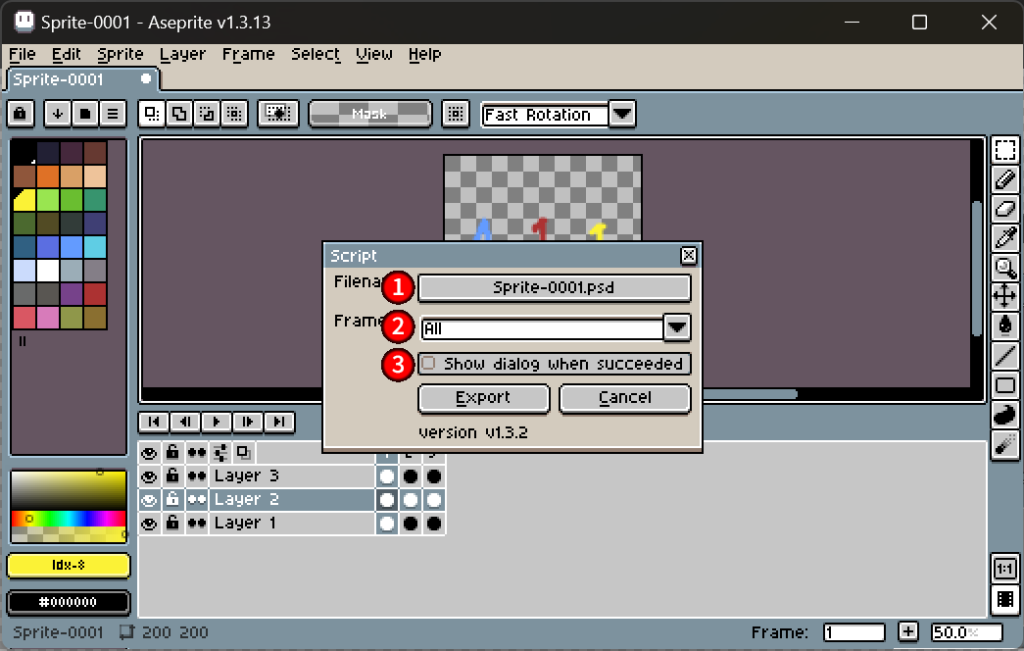The height and width of the screenshot is (651, 1024).
Task: Click the add frame plus button
Action: [x=908, y=631]
